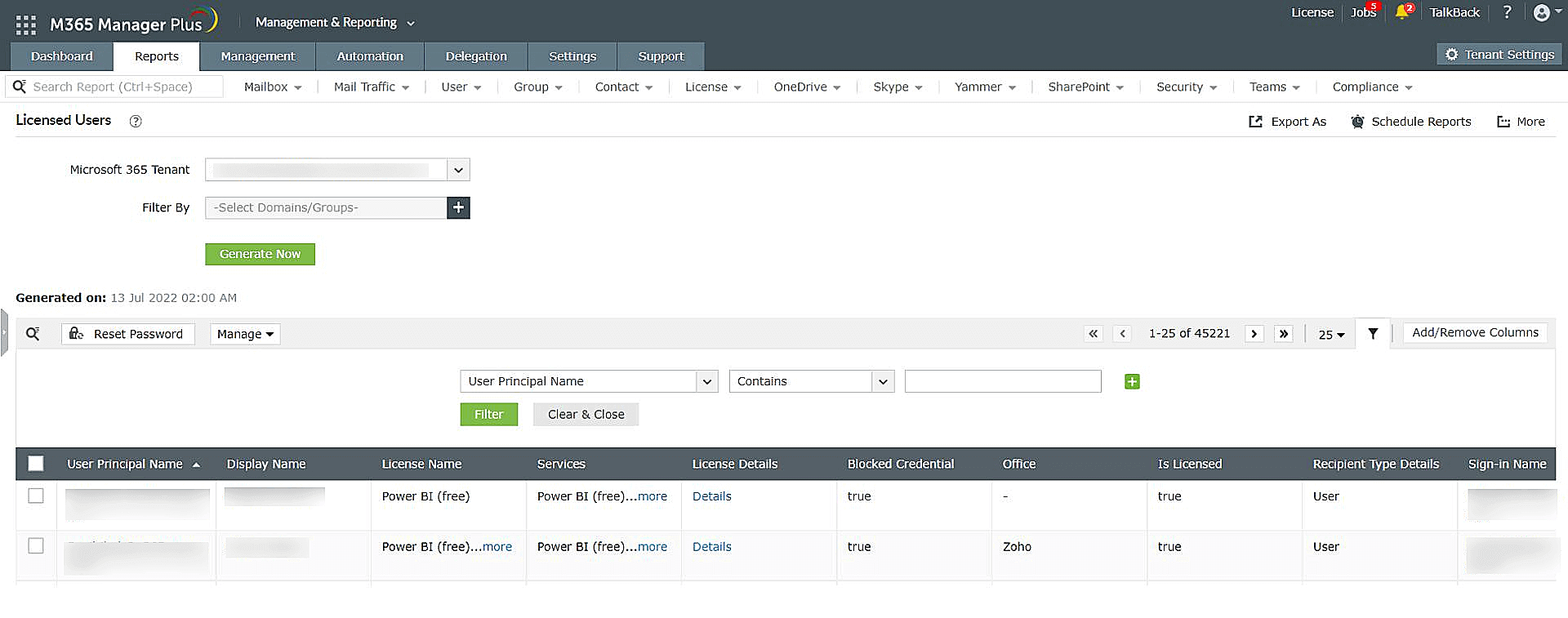Go to the next results page
The width and height of the screenshot is (1568, 618).
pyautogui.click(x=1254, y=333)
